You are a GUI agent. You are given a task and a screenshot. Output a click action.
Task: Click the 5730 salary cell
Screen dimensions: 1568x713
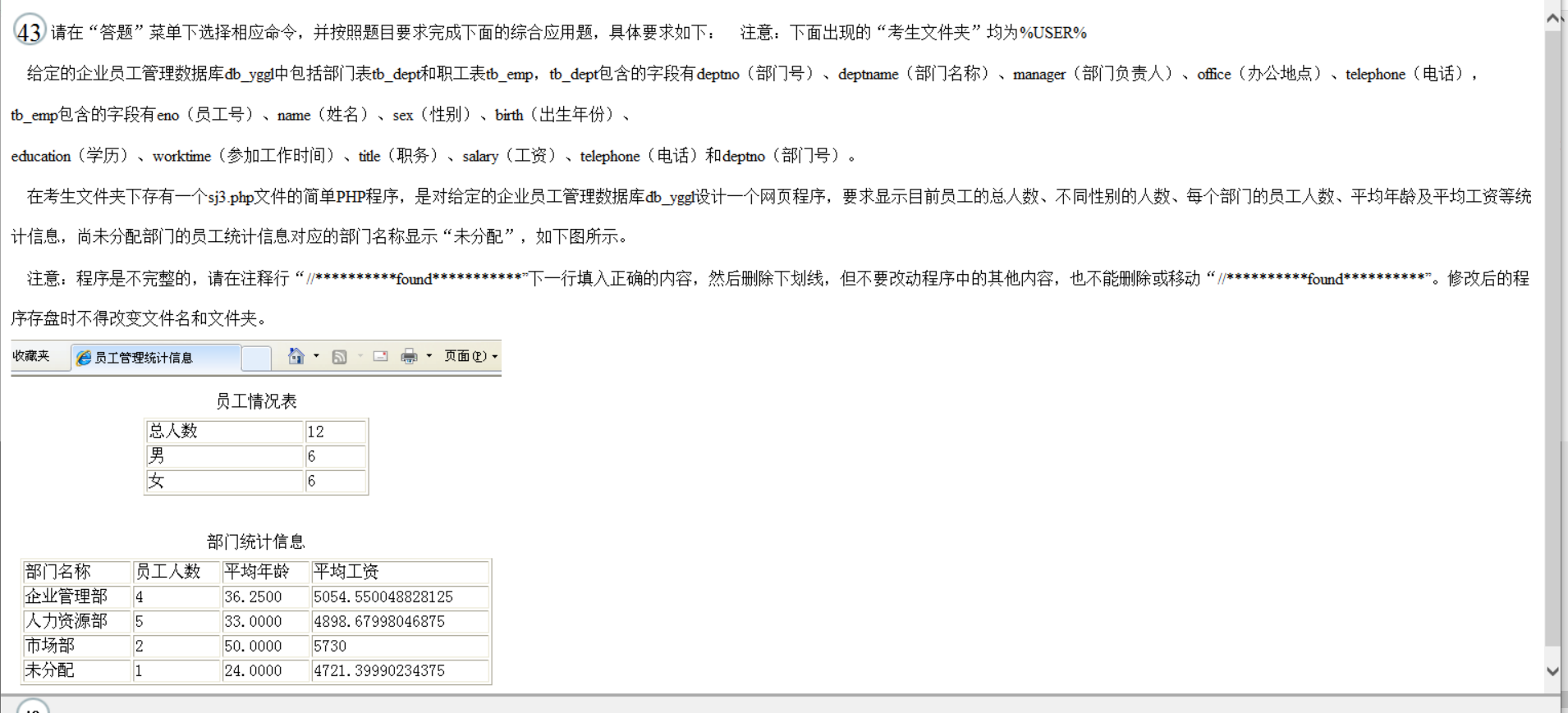400,646
